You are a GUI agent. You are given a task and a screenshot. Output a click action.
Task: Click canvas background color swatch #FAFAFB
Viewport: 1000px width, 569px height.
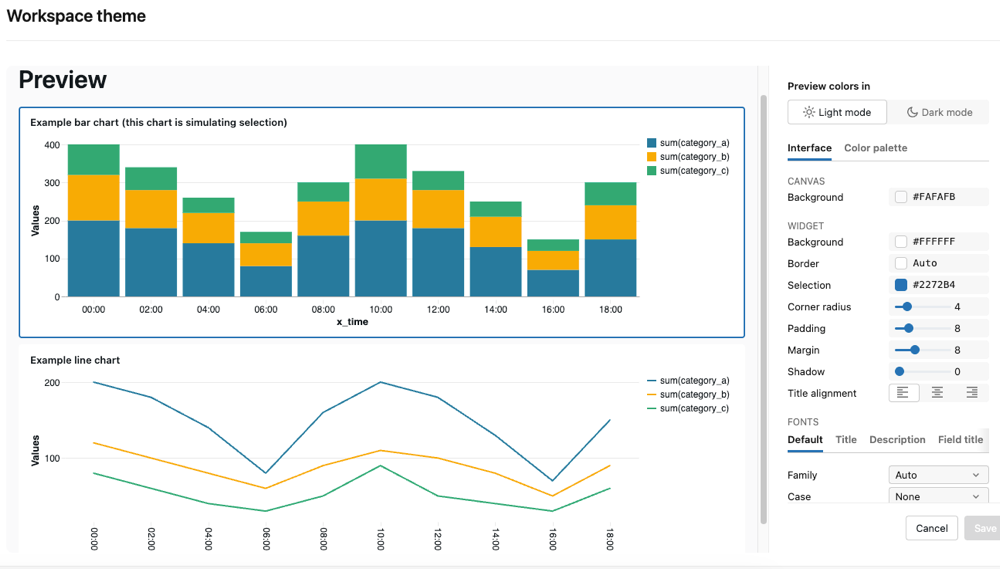tap(901, 197)
